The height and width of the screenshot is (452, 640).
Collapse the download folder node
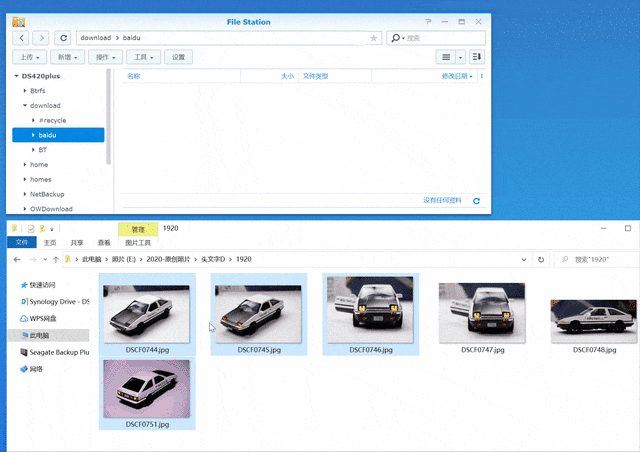pyautogui.click(x=25, y=105)
